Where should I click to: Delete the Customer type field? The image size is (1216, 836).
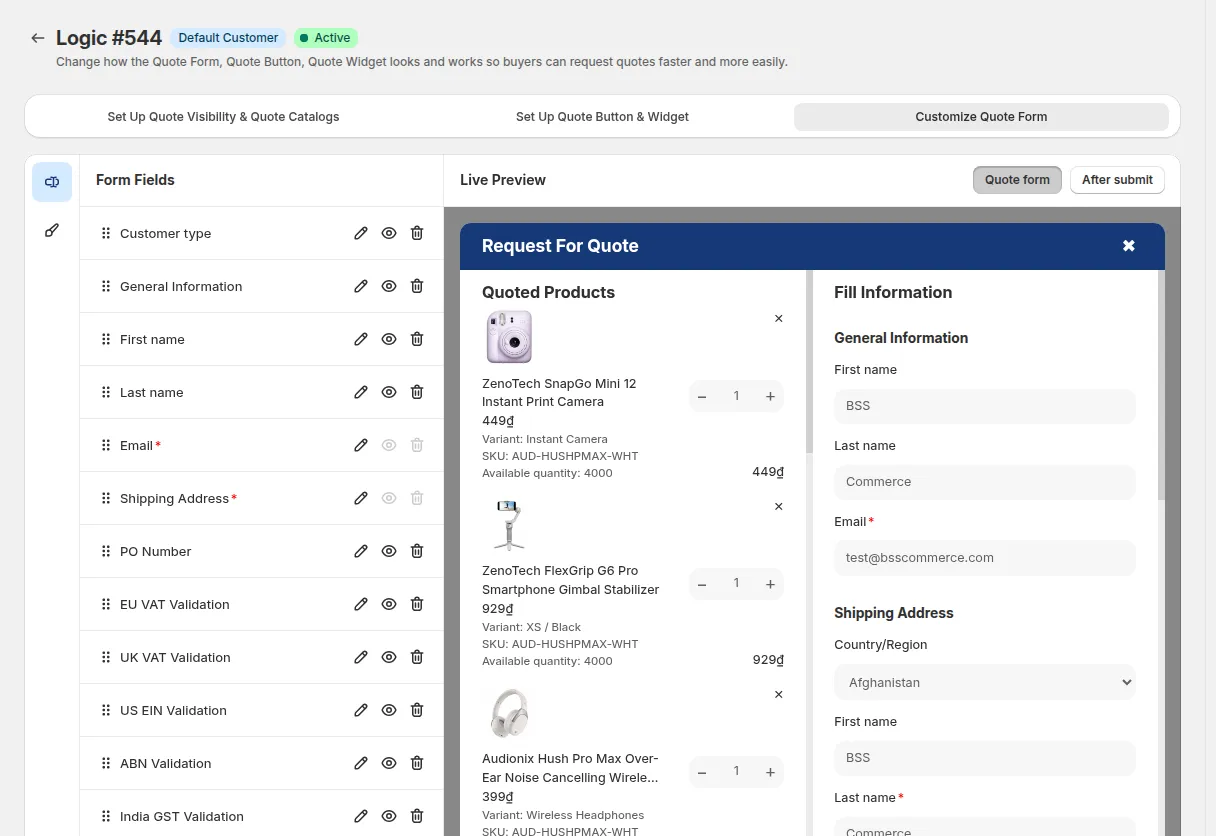coord(417,233)
